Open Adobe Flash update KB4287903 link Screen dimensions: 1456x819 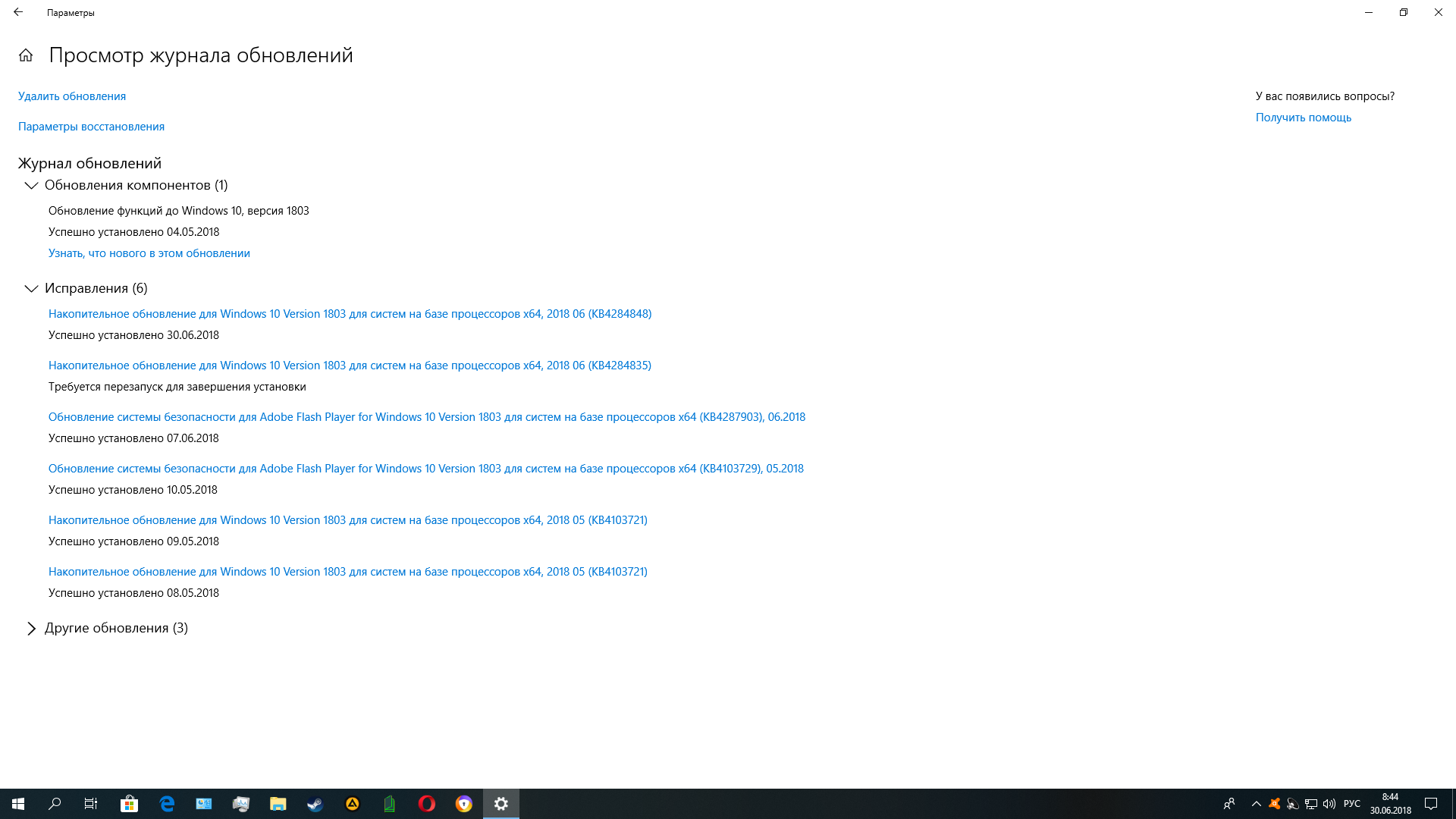[427, 417]
